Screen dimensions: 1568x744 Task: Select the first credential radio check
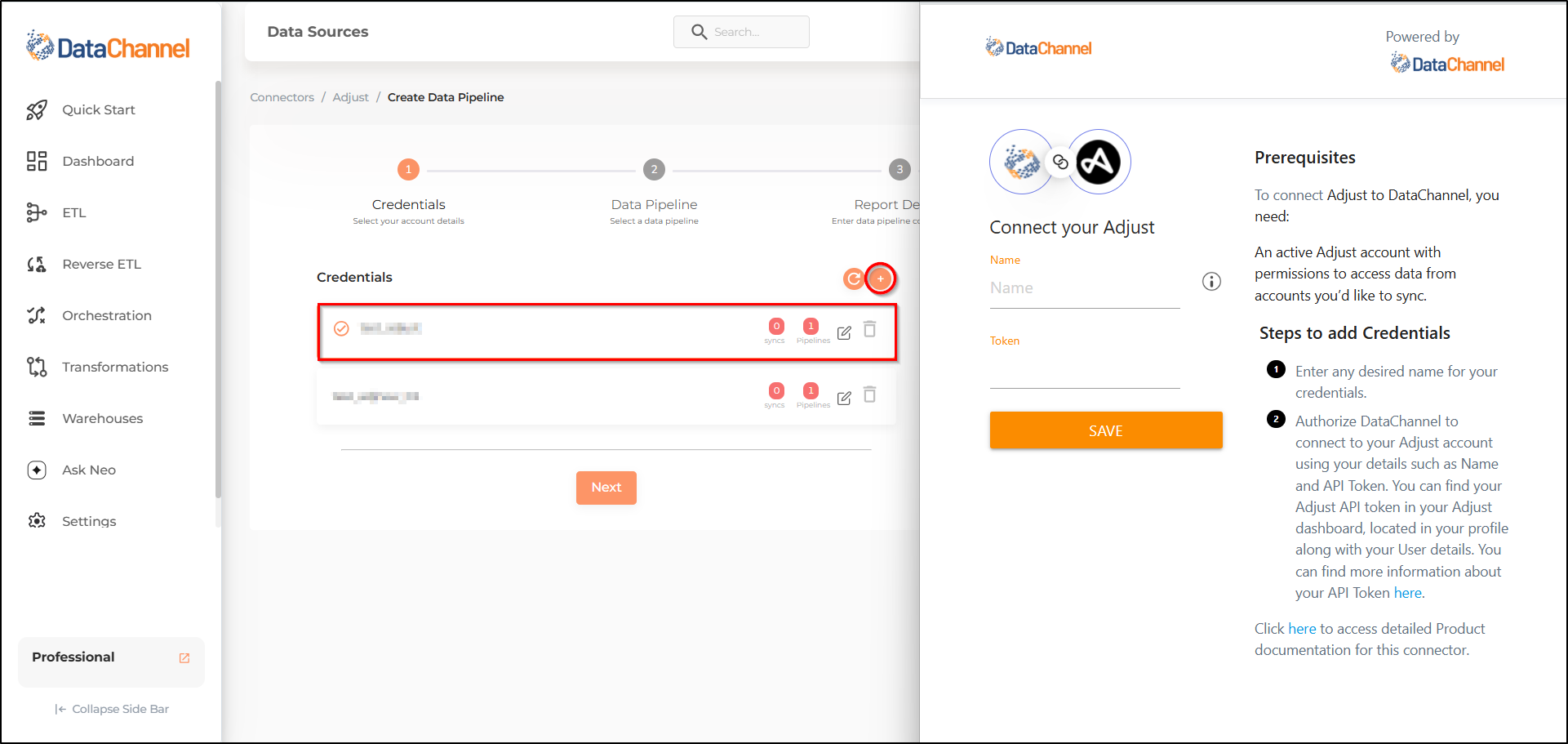tap(341, 328)
